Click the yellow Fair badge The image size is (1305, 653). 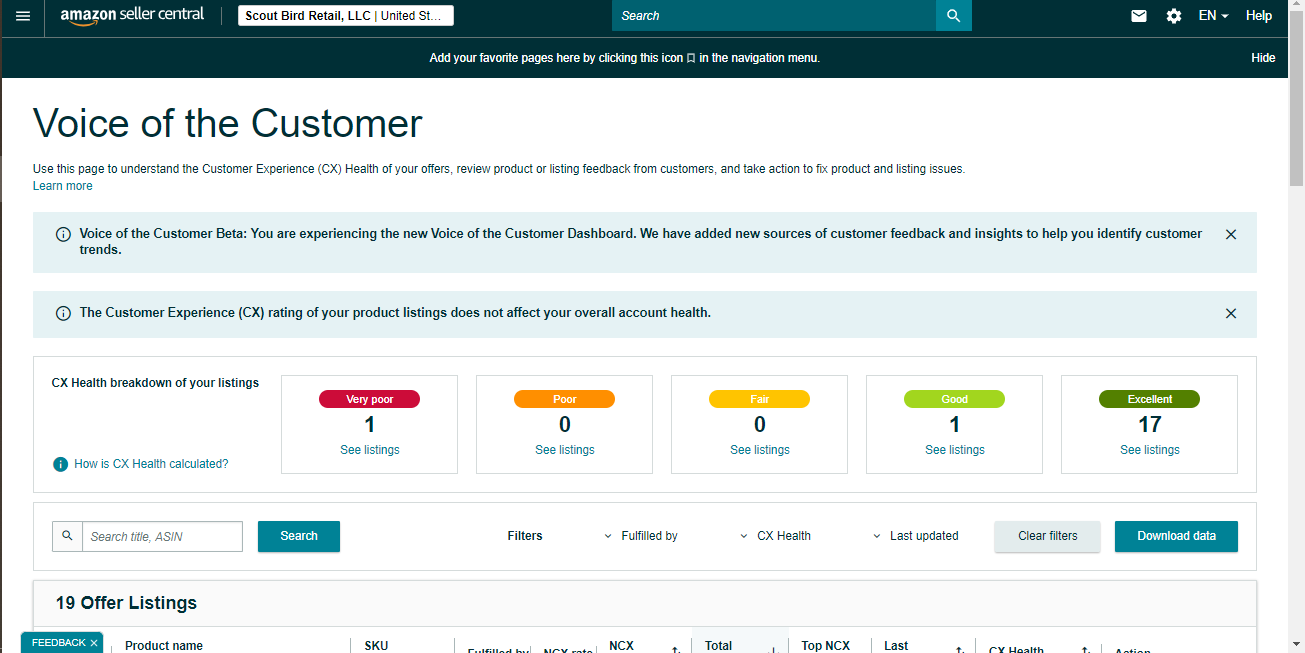tap(760, 399)
